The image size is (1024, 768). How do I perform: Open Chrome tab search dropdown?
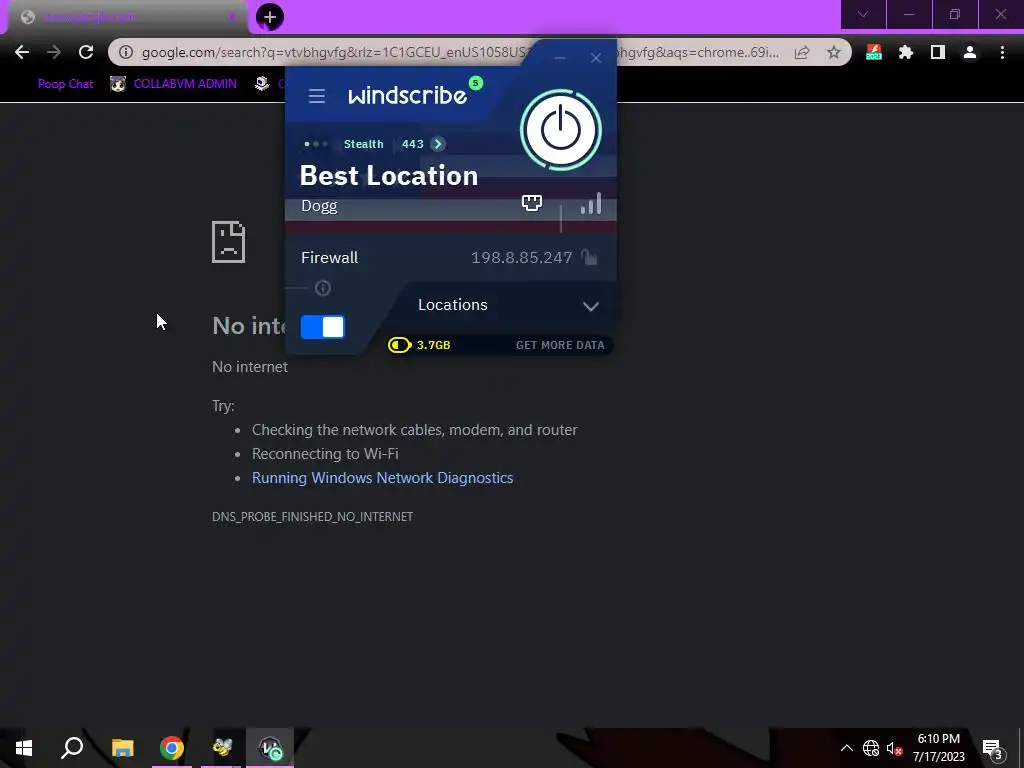click(x=863, y=14)
